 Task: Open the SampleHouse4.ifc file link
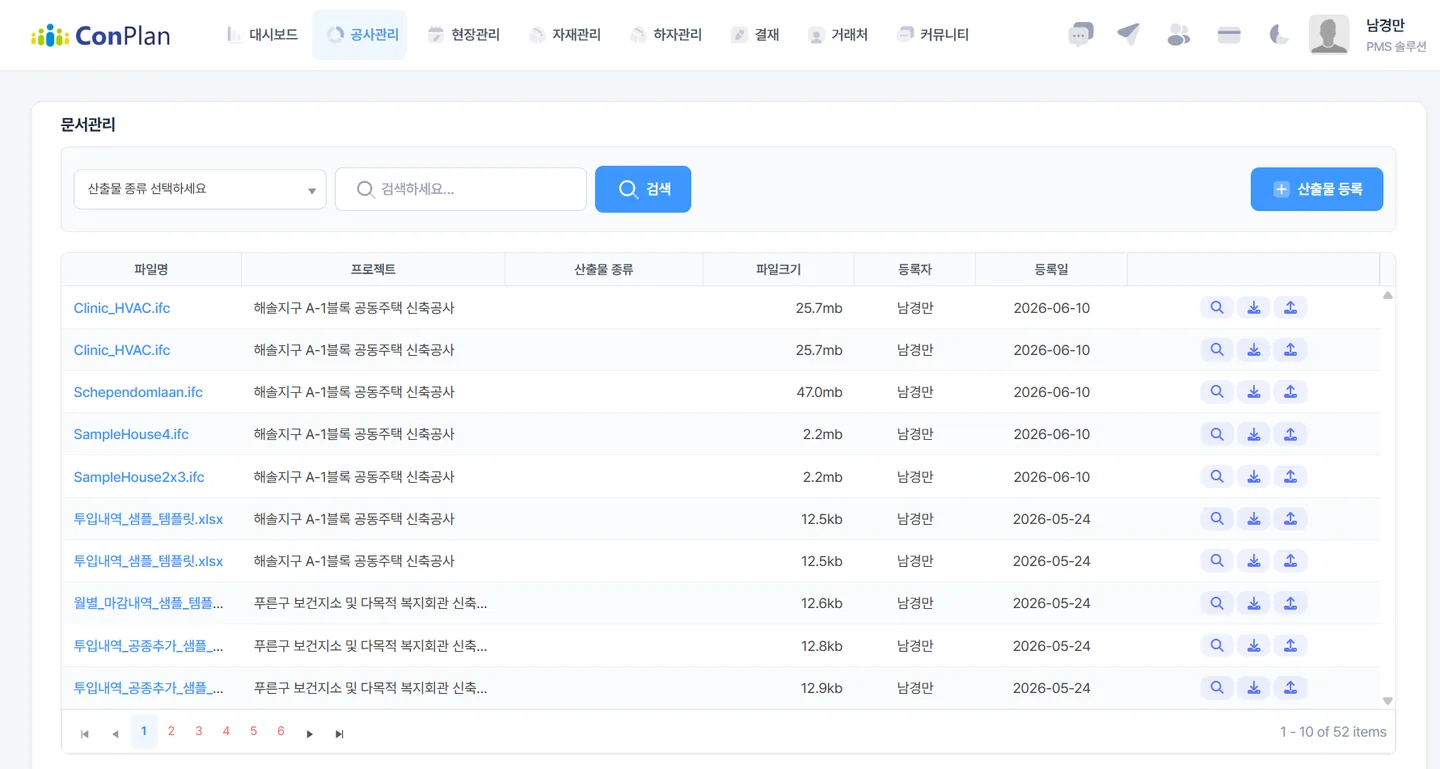point(131,434)
